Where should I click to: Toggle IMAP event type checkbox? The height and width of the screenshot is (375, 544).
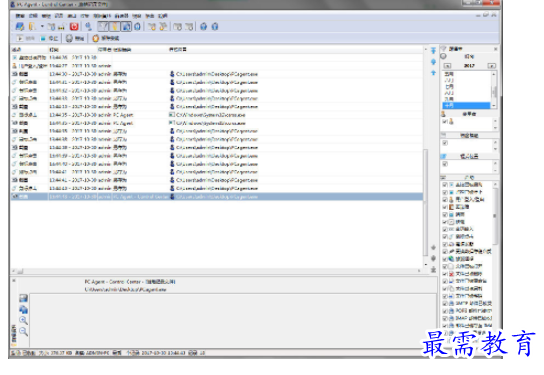(x=445, y=318)
